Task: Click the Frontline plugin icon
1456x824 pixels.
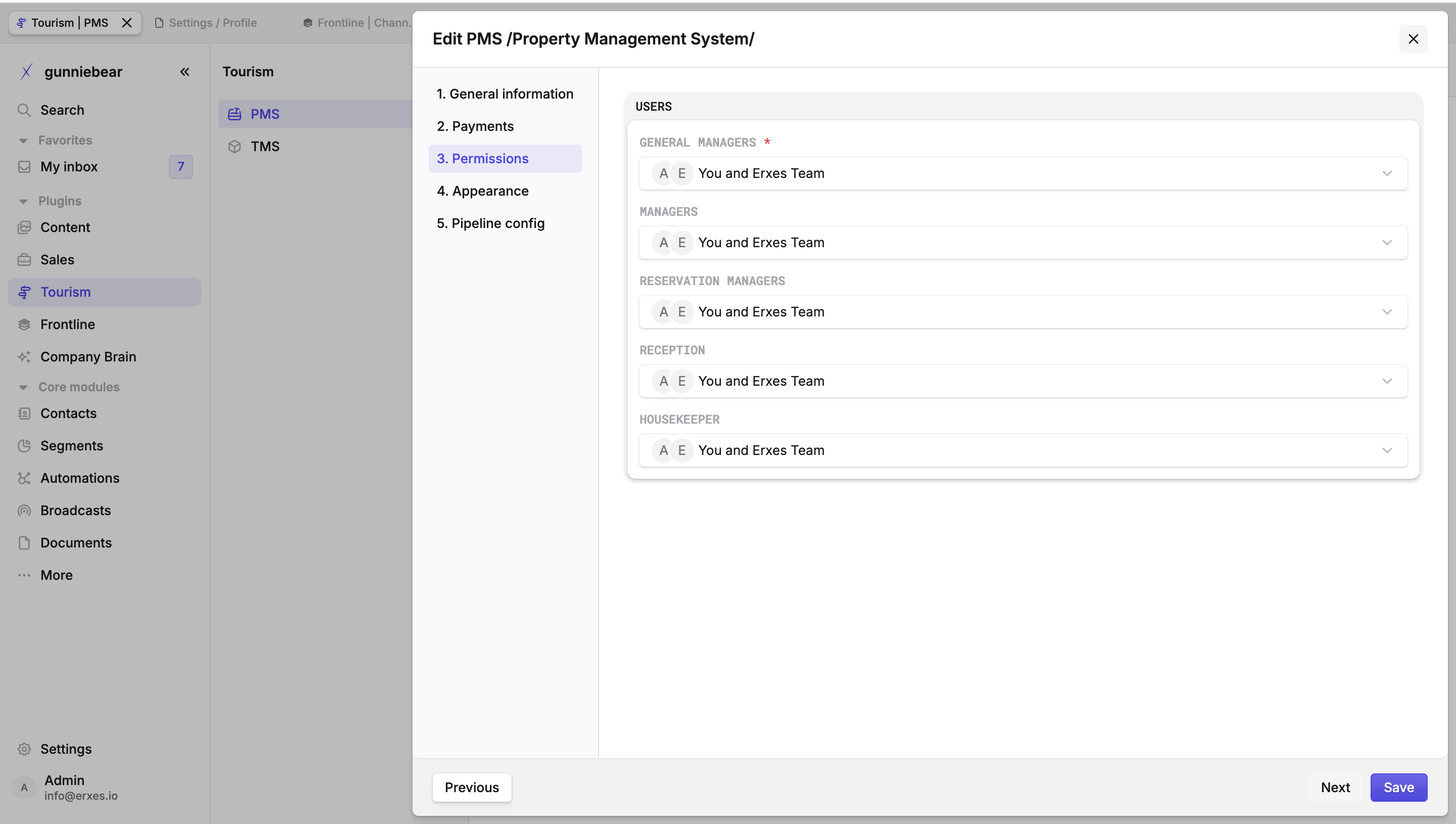Action: 24,324
